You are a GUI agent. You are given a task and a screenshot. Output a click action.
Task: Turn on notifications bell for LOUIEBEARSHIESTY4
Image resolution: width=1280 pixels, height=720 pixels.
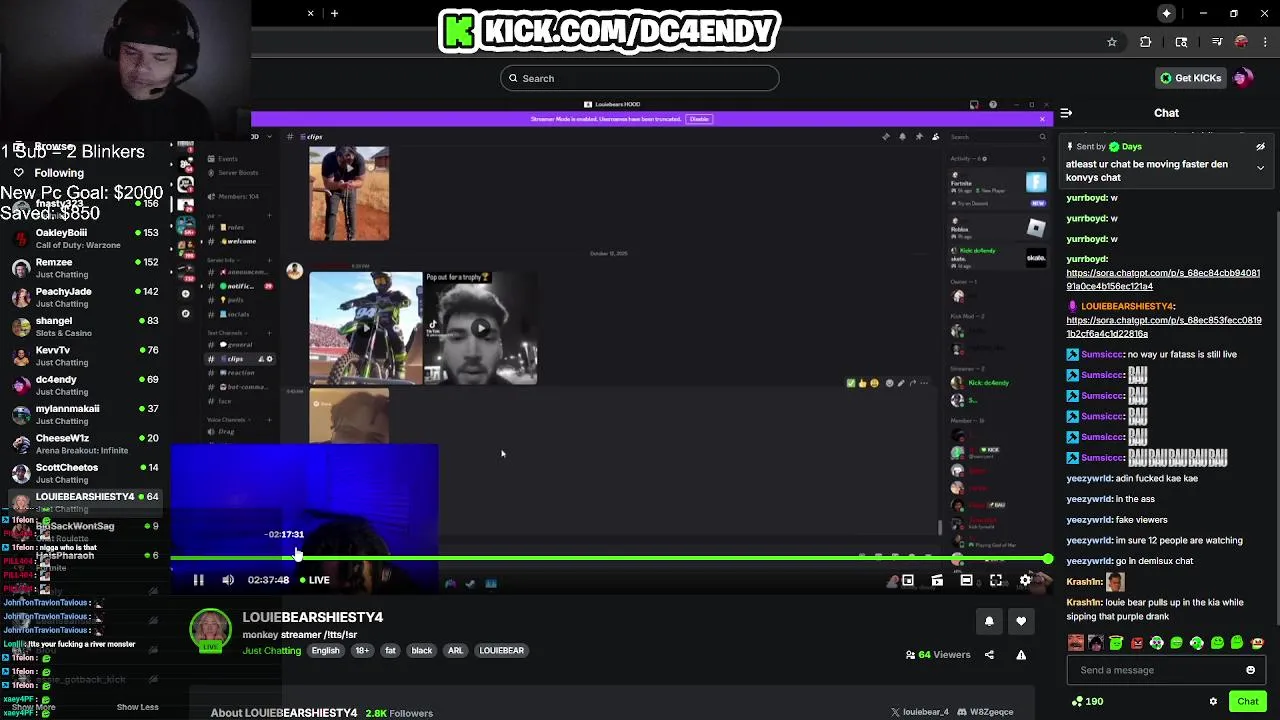(x=989, y=621)
